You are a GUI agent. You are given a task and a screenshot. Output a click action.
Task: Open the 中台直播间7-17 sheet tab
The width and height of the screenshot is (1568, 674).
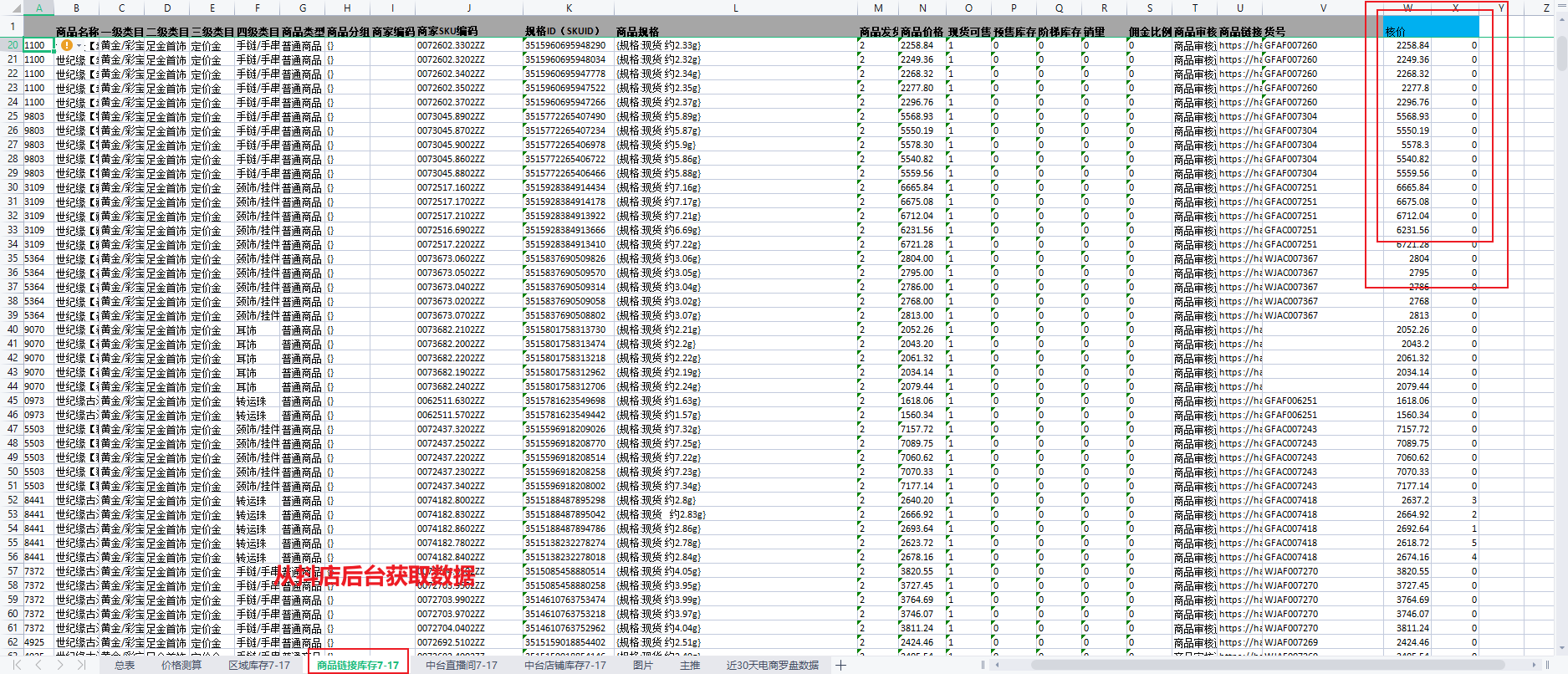coord(461,666)
